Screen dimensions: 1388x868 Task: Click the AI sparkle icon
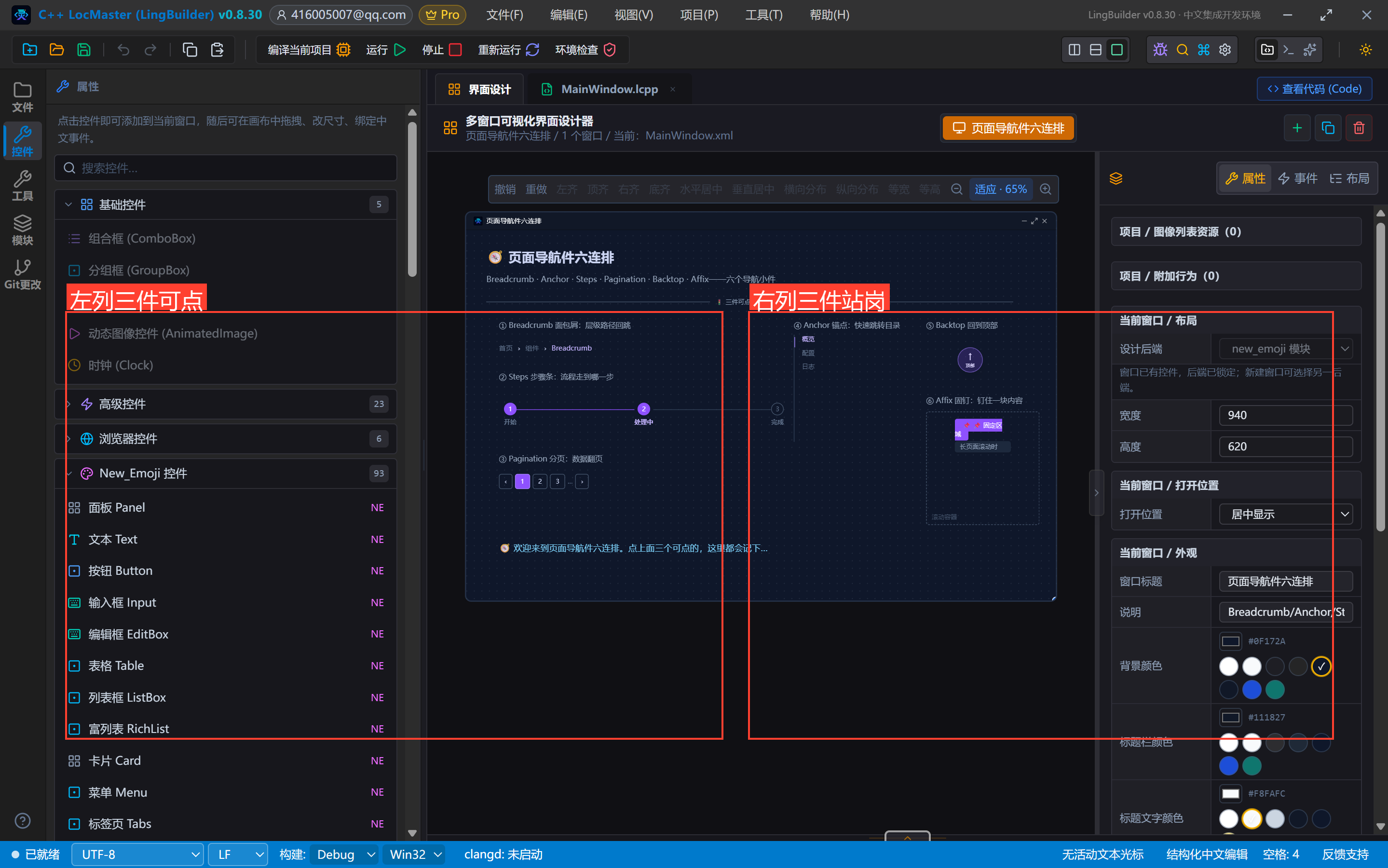pos(1309,50)
